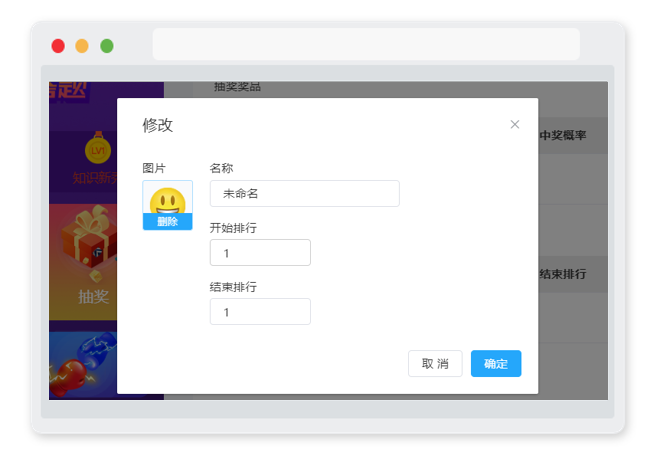Click the browser address bar
The image size is (660, 460).
tap(366, 44)
